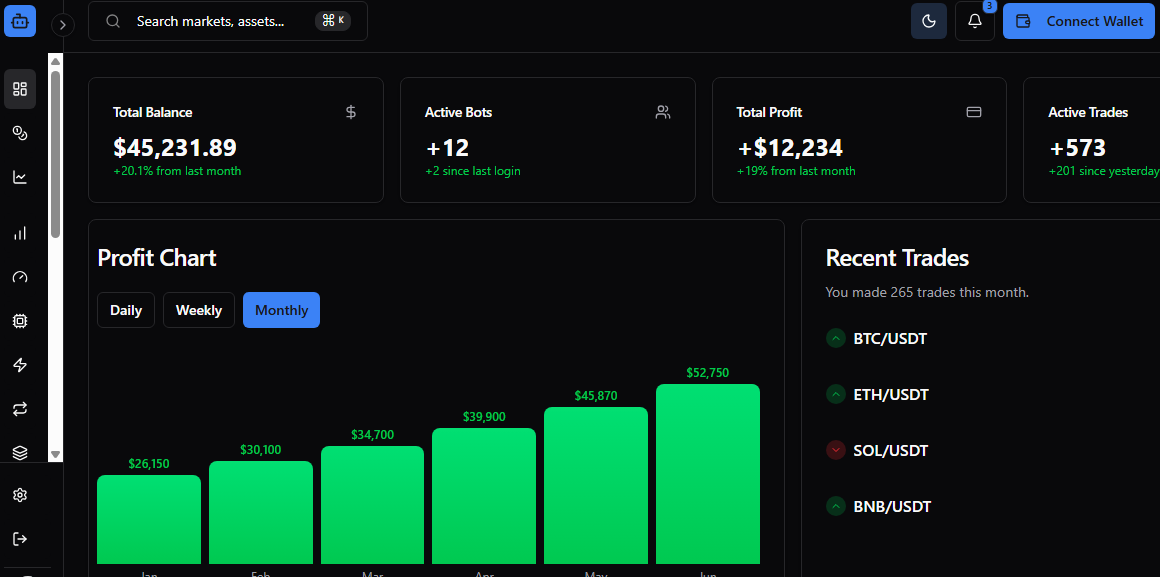Click the +12 Active Bots value

coord(448,147)
